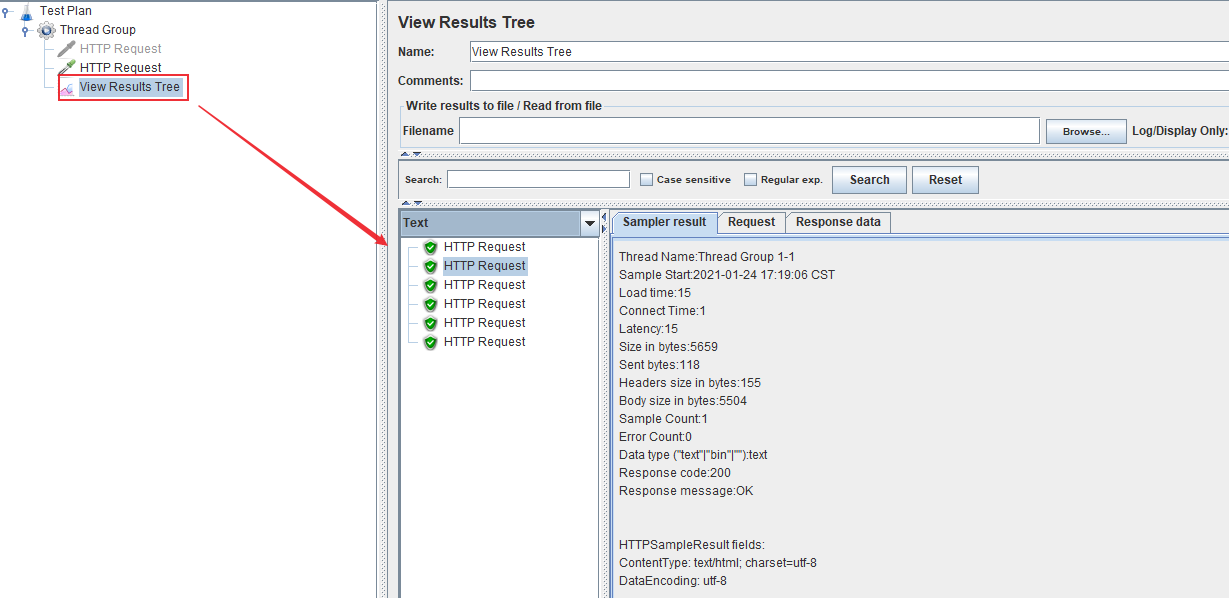Click the 'Sent bytes:118' line
This screenshot has height=598, width=1229.
[x=659, y=365]
